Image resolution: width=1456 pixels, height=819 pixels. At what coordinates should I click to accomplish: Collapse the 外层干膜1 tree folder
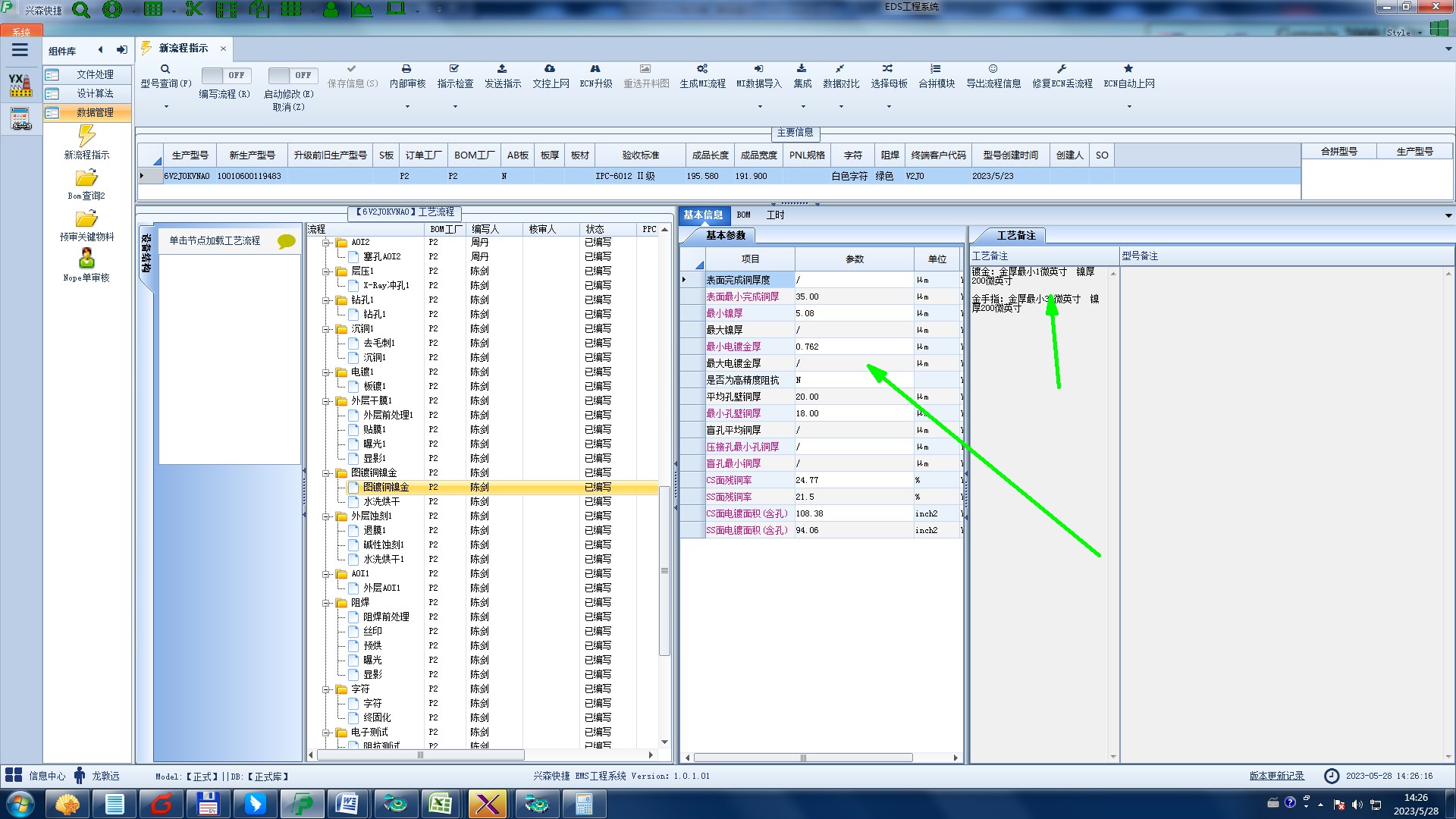coord(327,401)
